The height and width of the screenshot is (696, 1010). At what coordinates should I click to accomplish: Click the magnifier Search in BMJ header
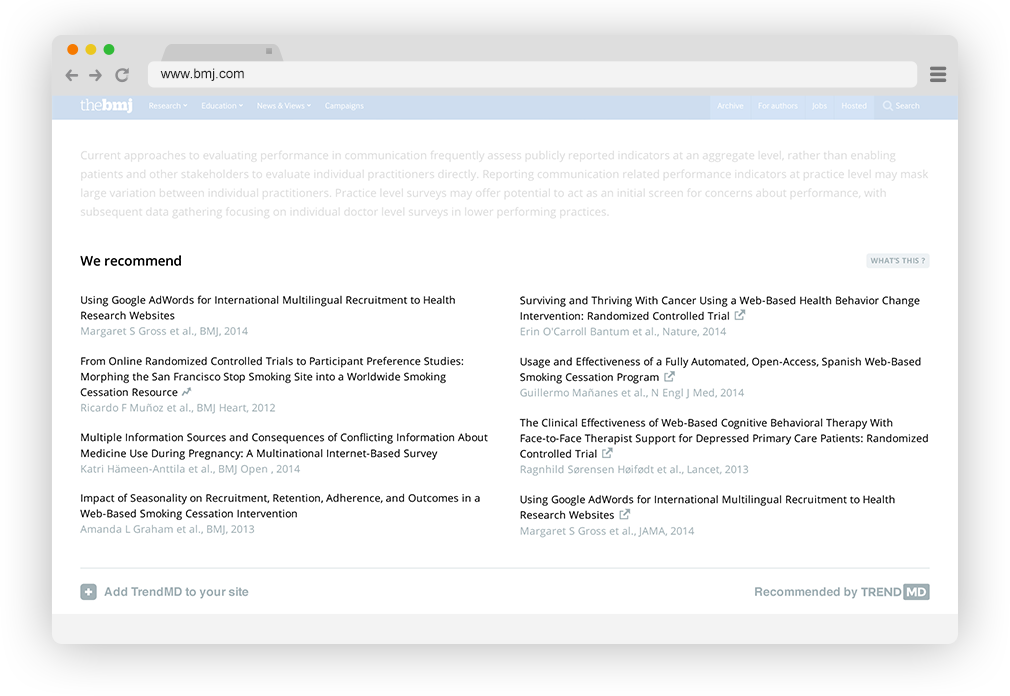click(x=900, y=106)
